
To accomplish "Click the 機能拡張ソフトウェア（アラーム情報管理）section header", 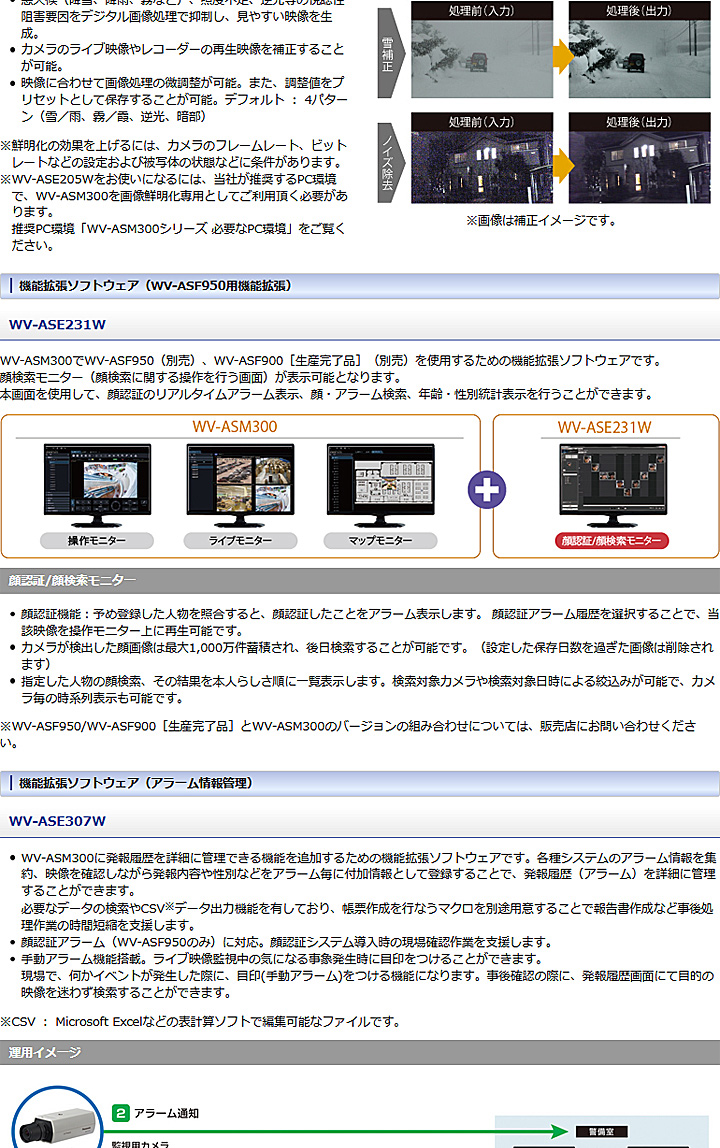I will 360,783.
